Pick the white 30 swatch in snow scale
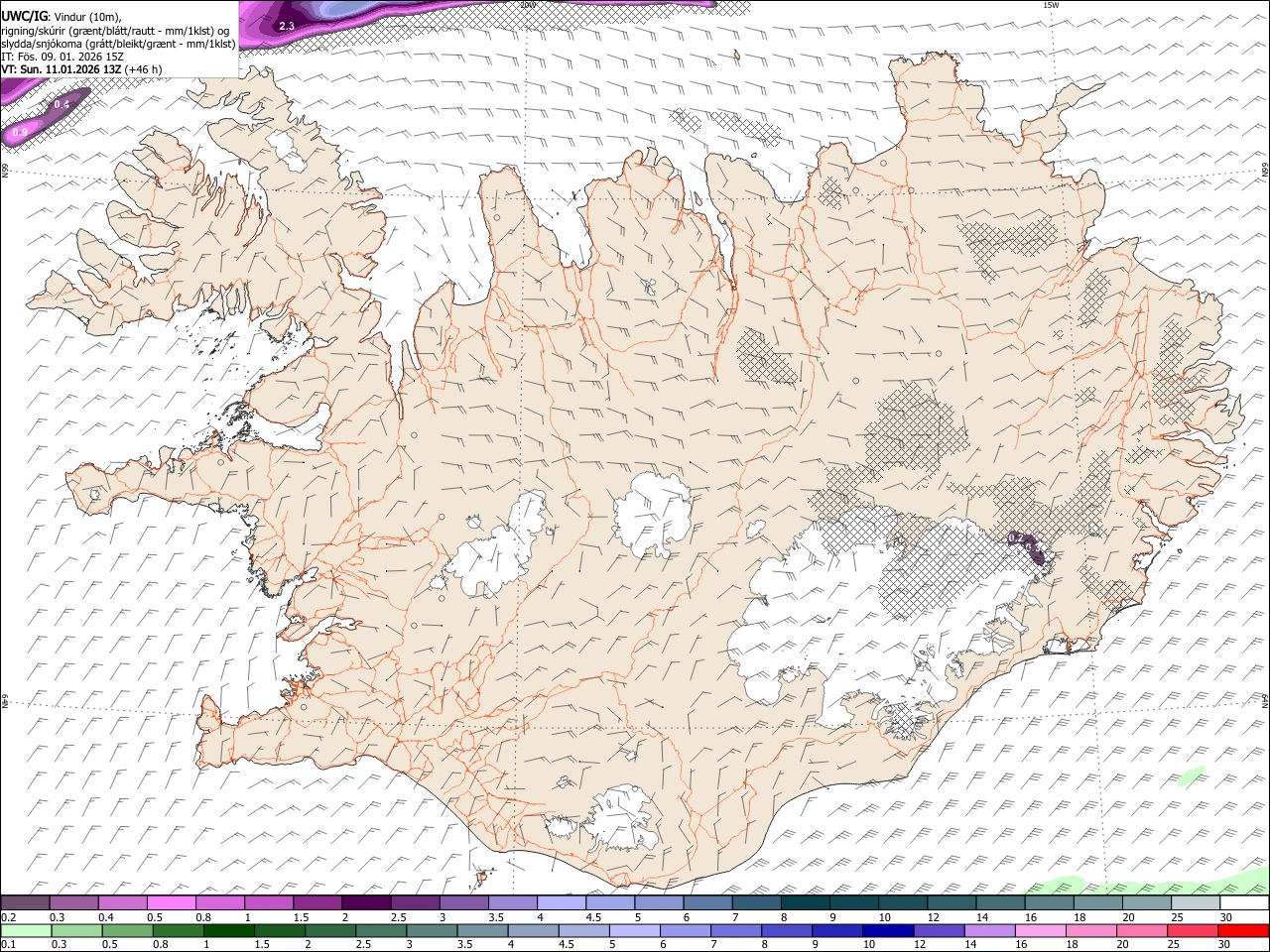The width and height of the screenshot is (1270, 952). pos(1244,902)
